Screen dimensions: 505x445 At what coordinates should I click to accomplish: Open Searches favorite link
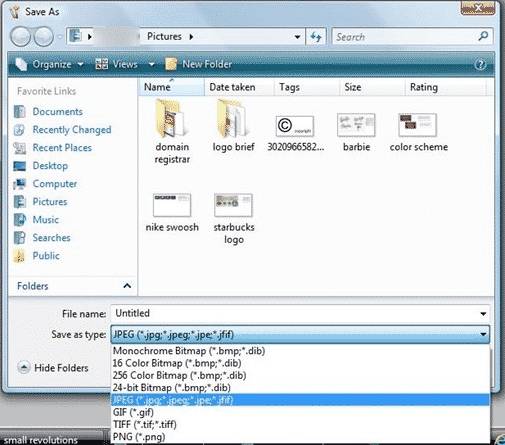tap(52, 238)
